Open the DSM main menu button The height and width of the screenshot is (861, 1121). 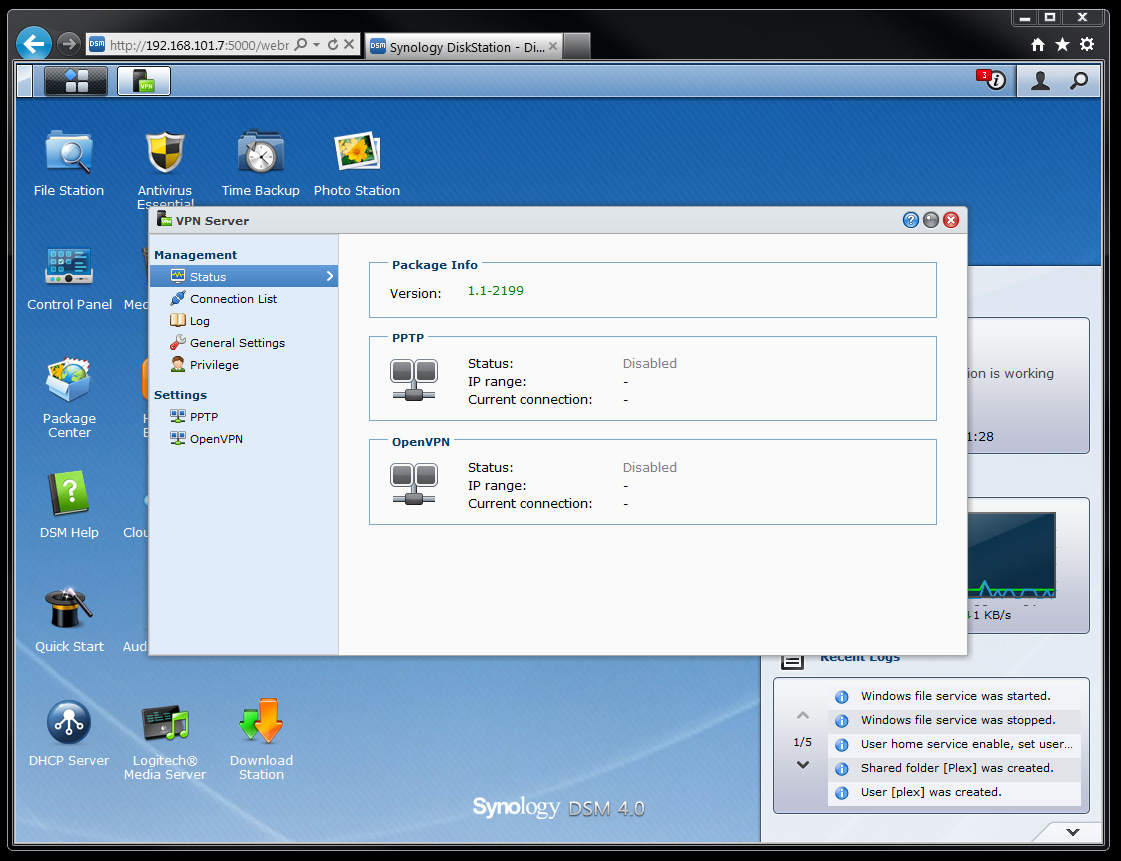pos(76,81)
